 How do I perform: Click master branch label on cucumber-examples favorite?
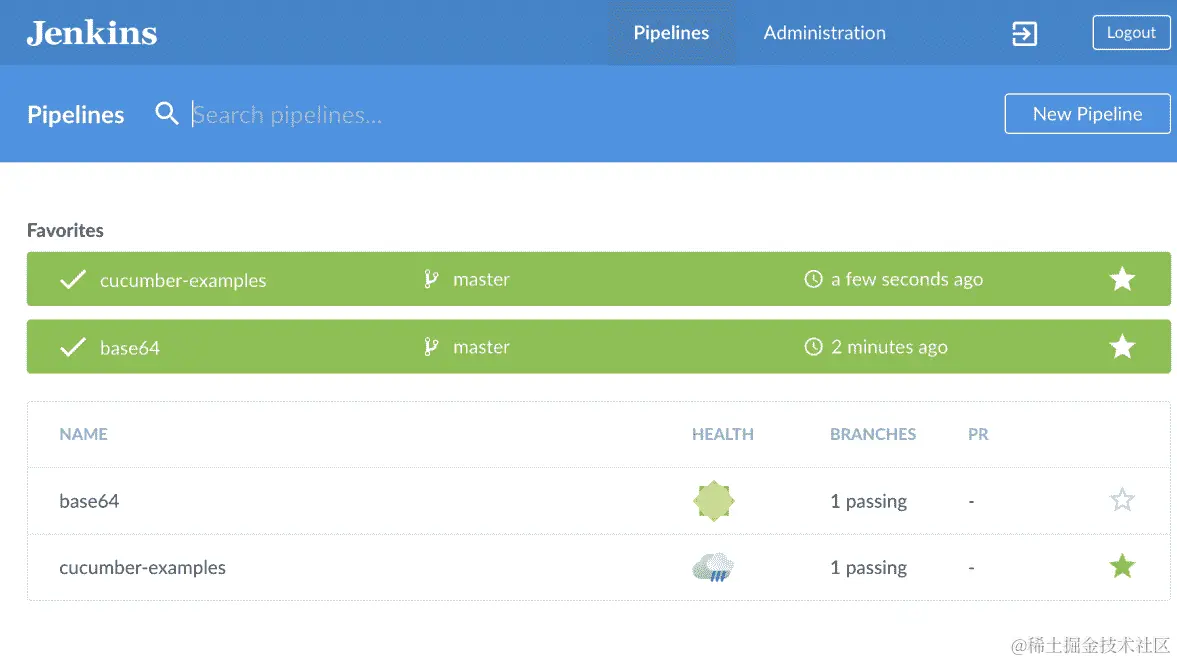(481, 279)
